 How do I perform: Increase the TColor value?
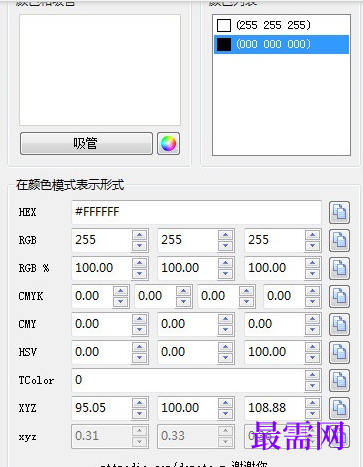coord(312,375)
